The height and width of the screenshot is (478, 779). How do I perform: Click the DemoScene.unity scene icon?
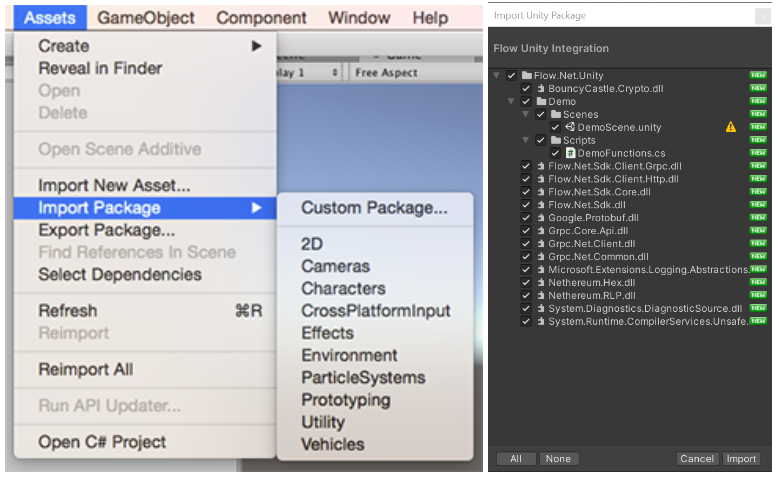tap(570, 127)
